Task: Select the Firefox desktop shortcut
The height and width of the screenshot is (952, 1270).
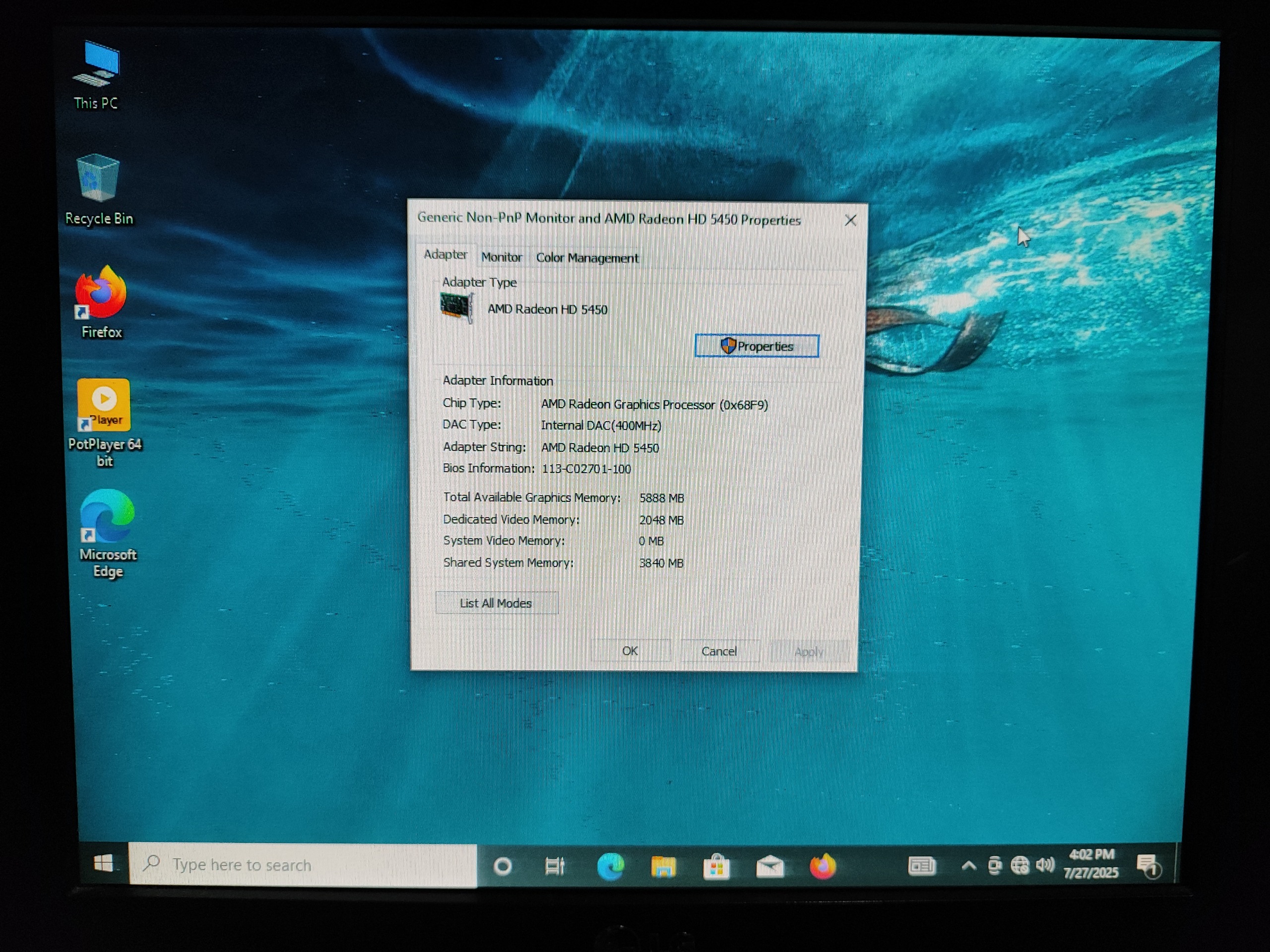Action: pos(101,303)
